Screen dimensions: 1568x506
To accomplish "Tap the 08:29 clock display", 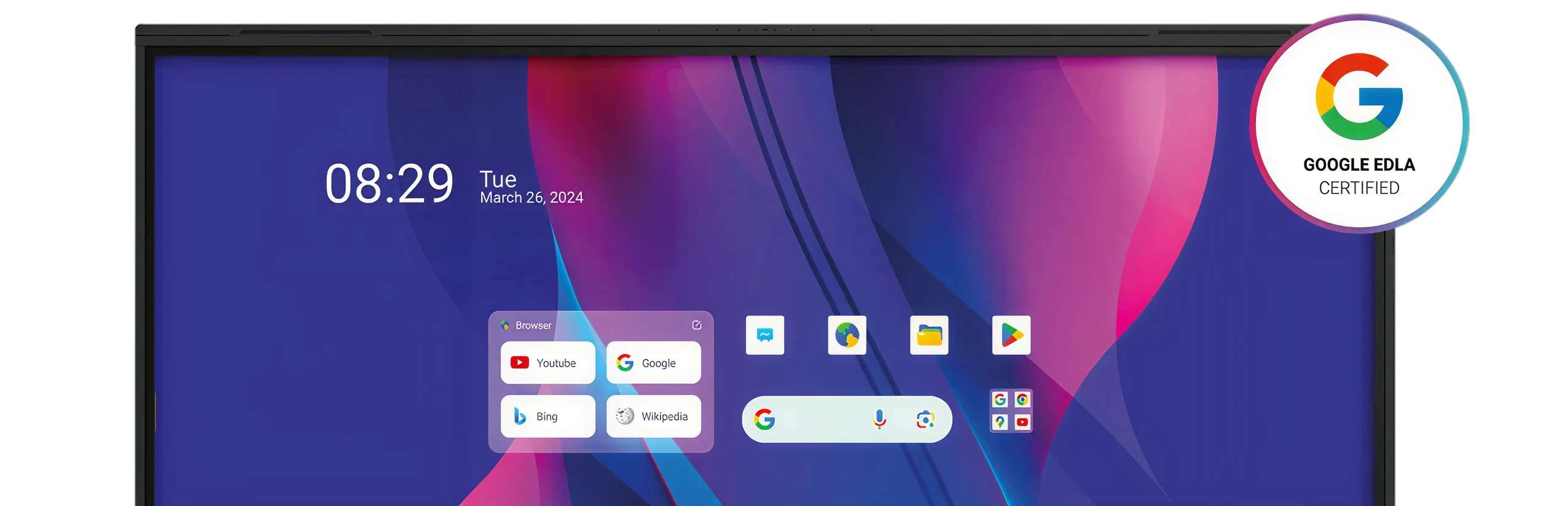I will point(389,183).
